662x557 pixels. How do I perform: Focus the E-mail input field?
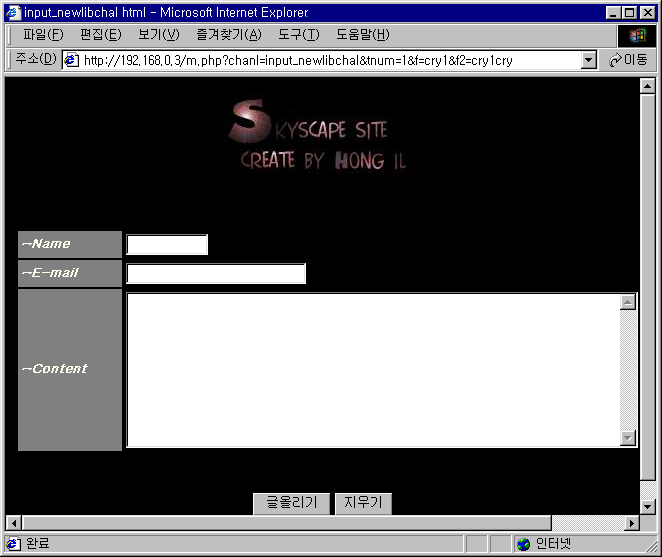(x=216, y=274)
